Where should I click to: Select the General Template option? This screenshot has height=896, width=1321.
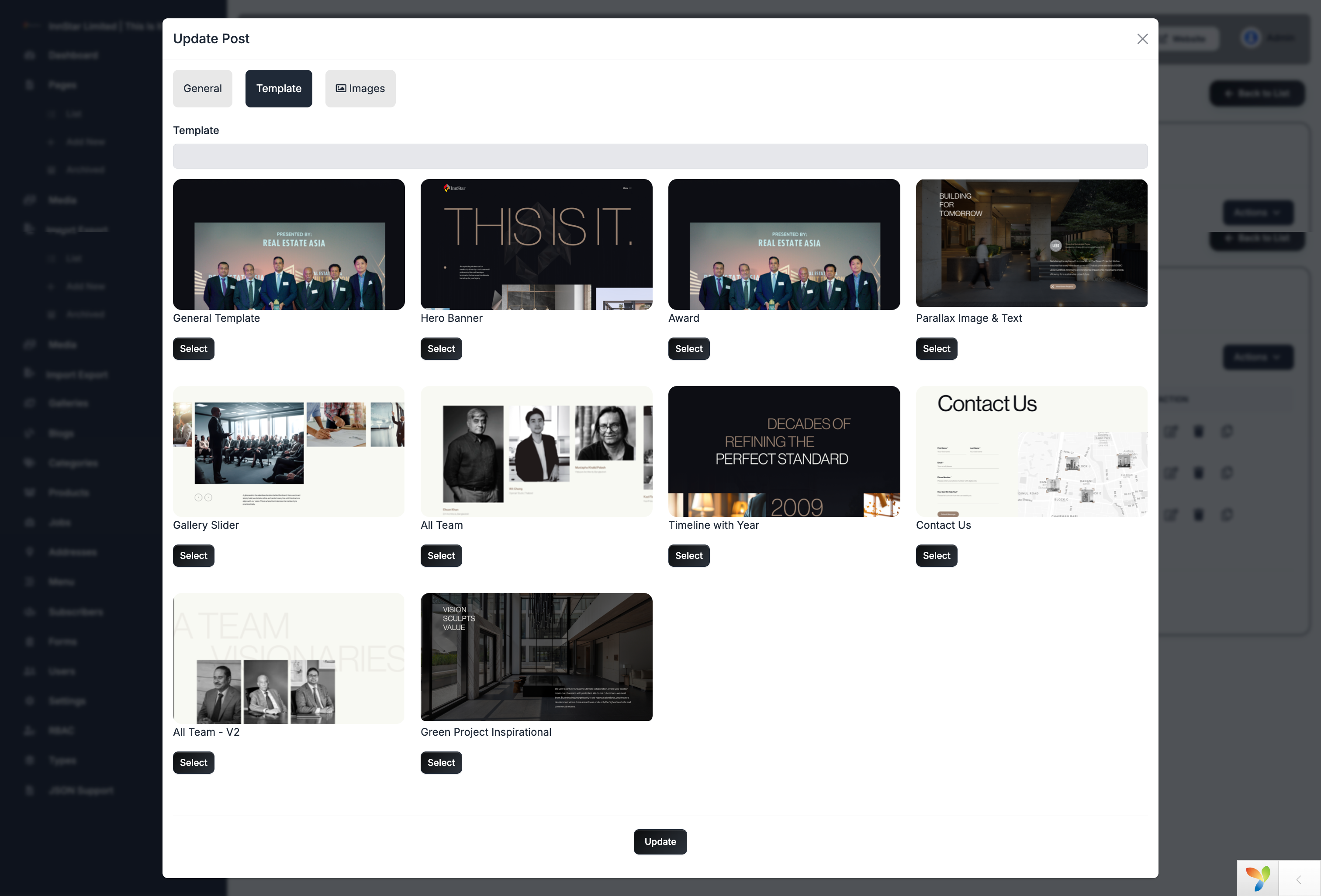193,349
